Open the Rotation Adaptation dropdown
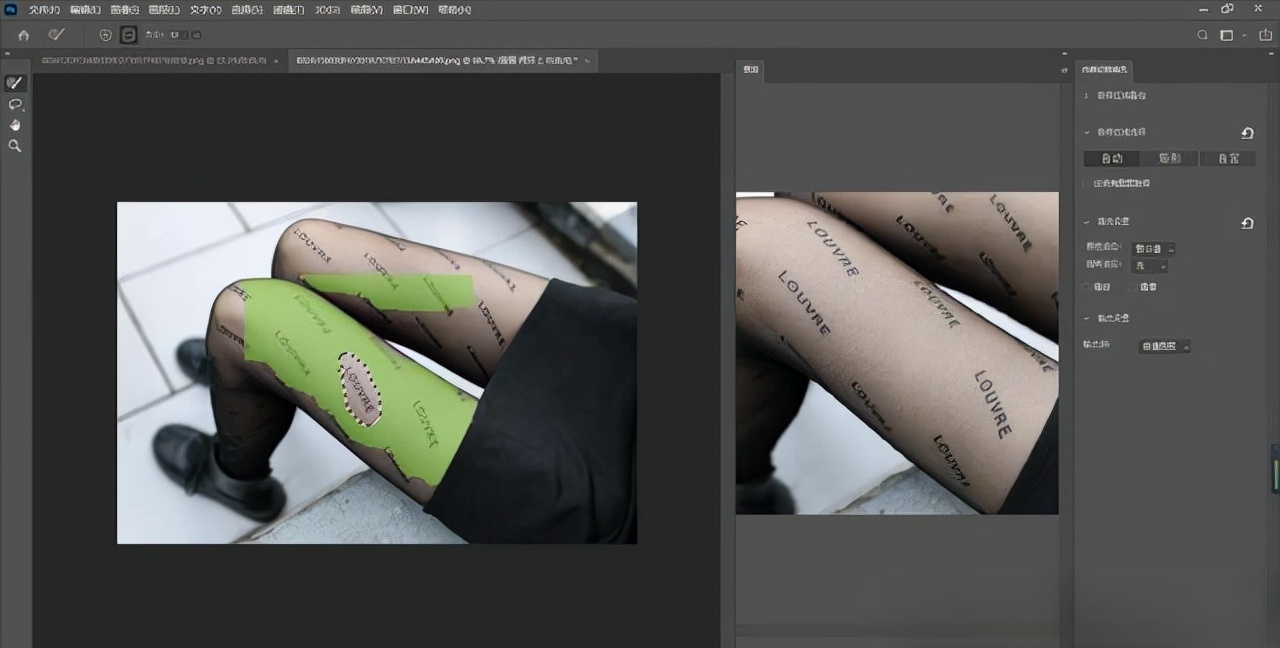Image resolution: width=1280 pixels, height=648 pixels. tap(1149, 266)
